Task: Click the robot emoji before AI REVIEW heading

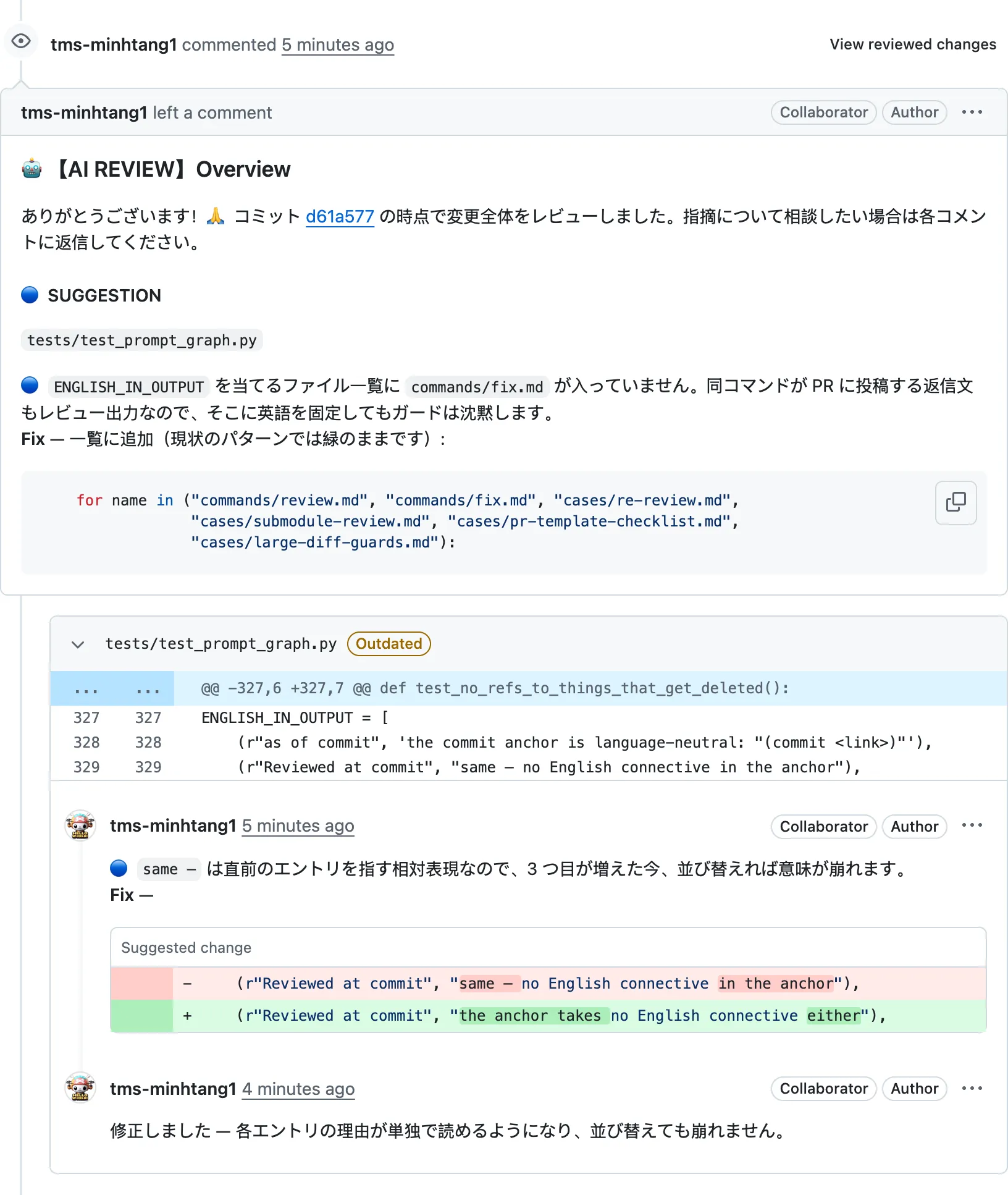Action: click(x=32, y=169)
